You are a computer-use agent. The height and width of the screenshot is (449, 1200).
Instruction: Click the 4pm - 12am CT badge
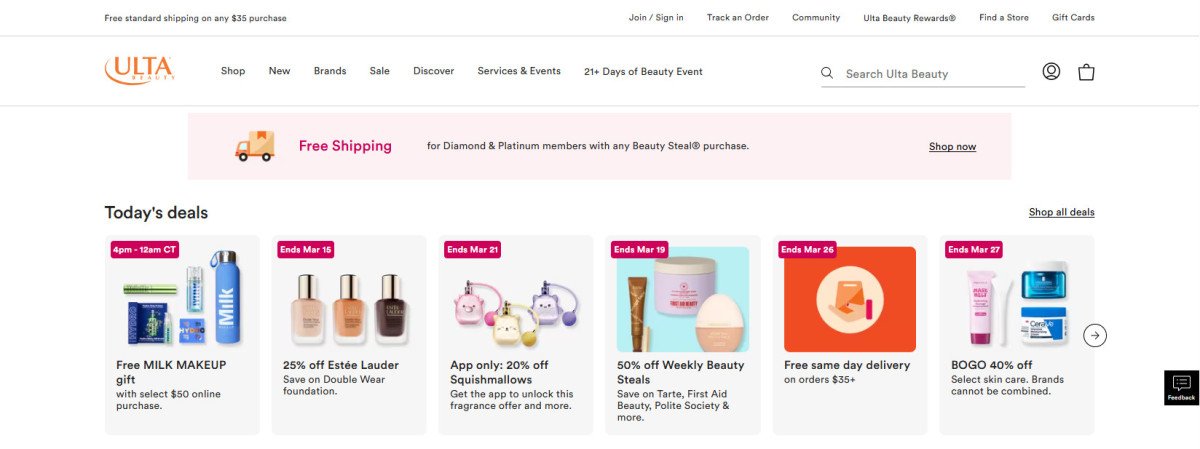click(x=145, y=249)
